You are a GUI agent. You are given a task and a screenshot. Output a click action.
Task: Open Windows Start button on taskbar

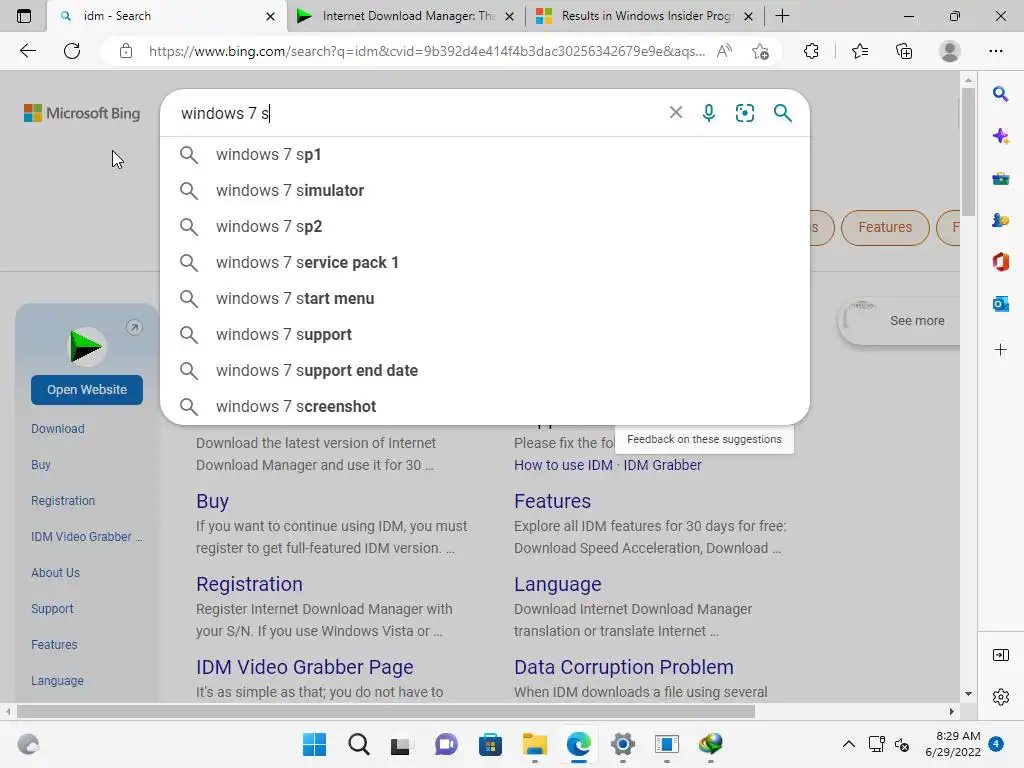[x=314, y=744]
